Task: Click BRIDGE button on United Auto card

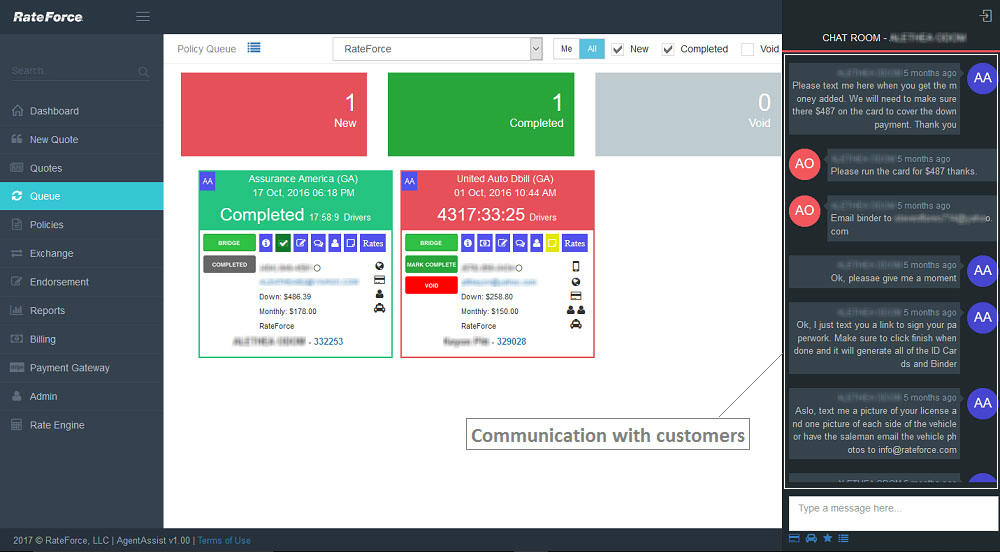Action: [431, 243]
